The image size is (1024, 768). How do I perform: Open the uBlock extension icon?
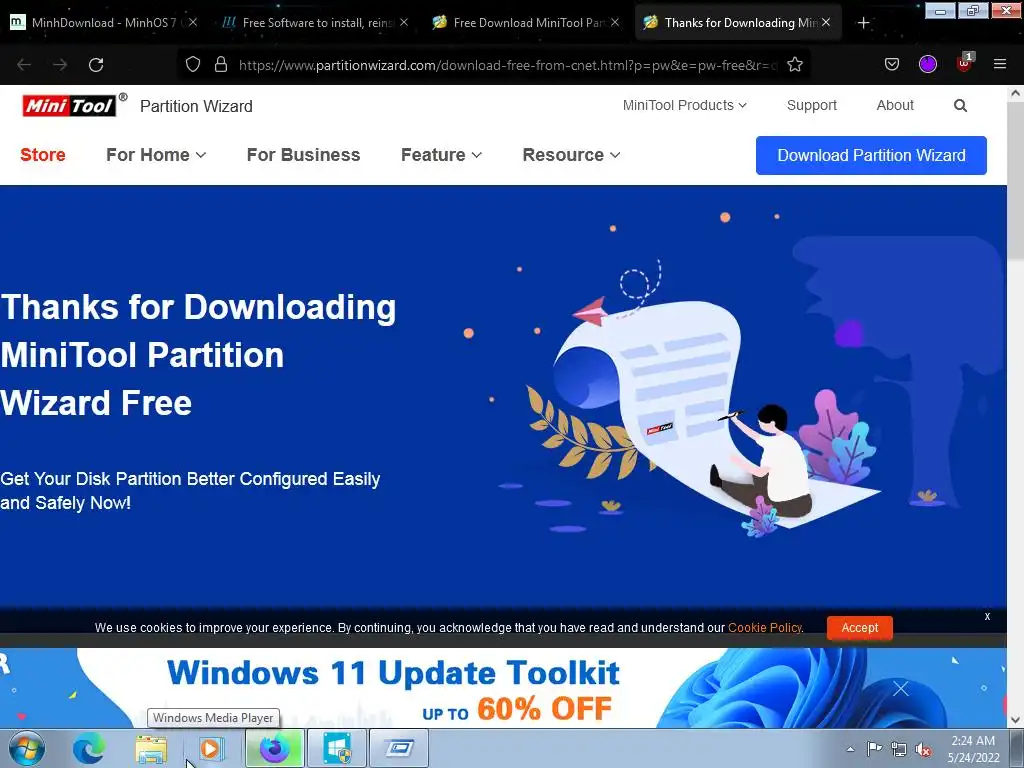[x=965, y=63]
